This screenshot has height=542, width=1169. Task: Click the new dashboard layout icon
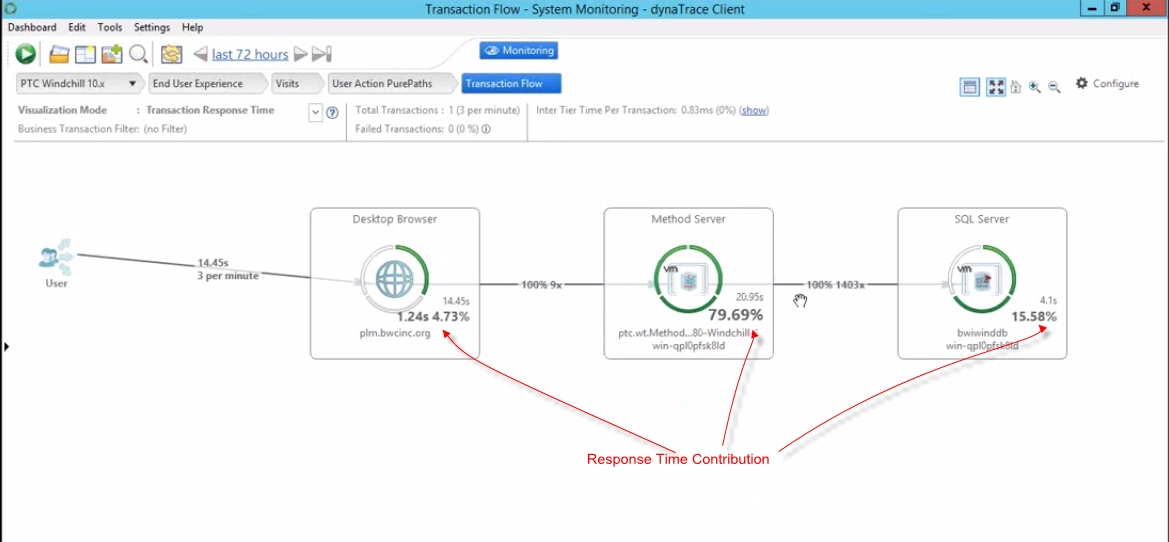[x=85, y=54]
